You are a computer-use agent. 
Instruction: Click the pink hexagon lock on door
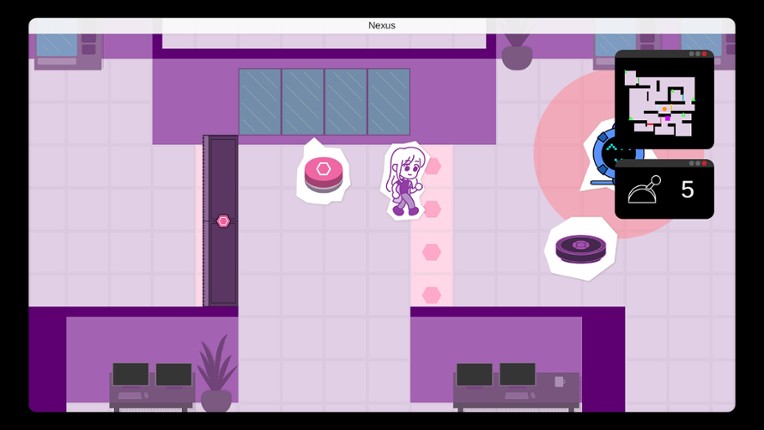(223, 220)
